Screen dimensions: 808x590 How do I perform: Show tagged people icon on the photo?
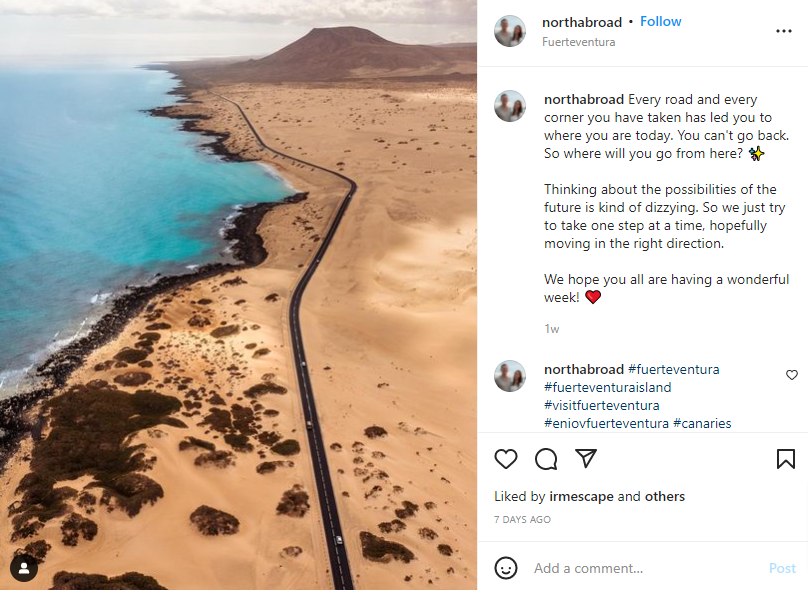click(x=24, y=567)
